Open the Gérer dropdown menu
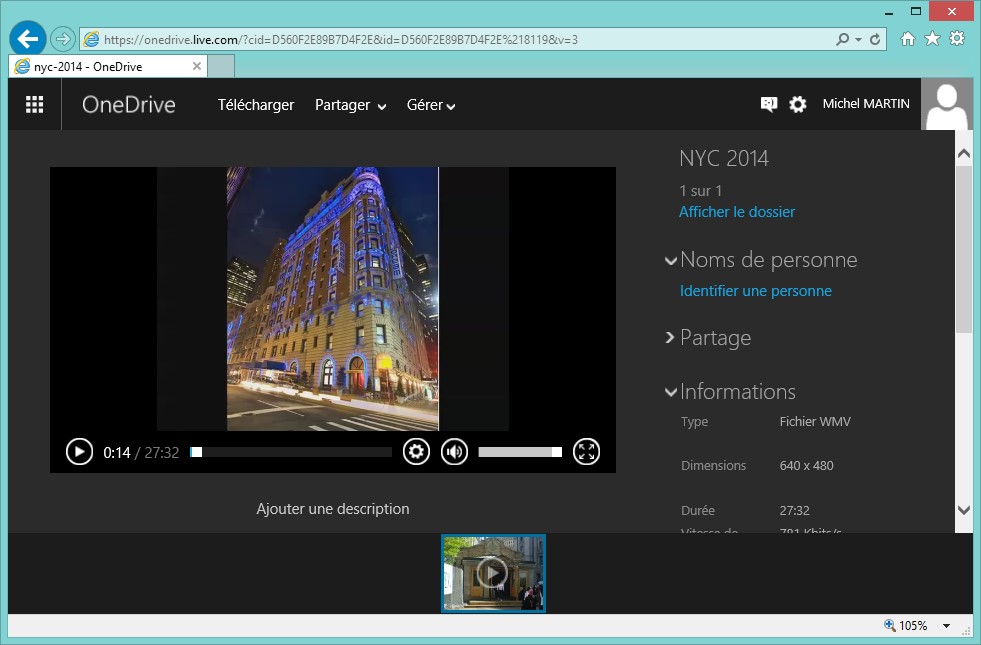981x645 pixels. [x=431, y=105]
